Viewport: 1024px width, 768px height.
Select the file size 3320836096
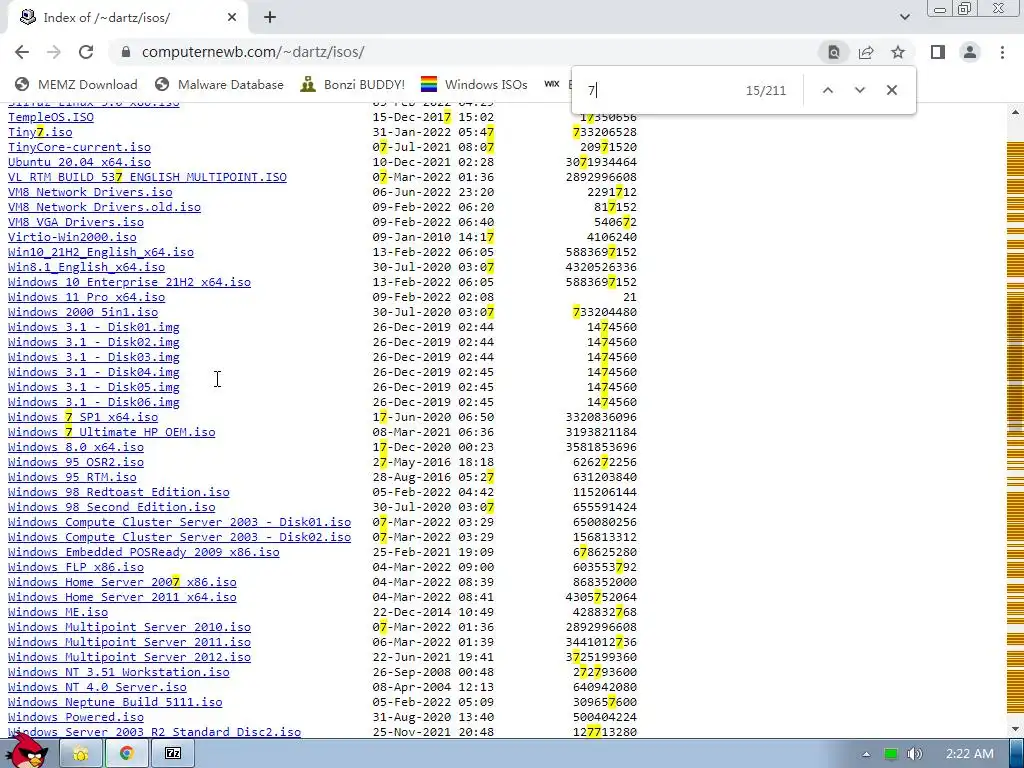pyautogui.click(x=601, y=418)
